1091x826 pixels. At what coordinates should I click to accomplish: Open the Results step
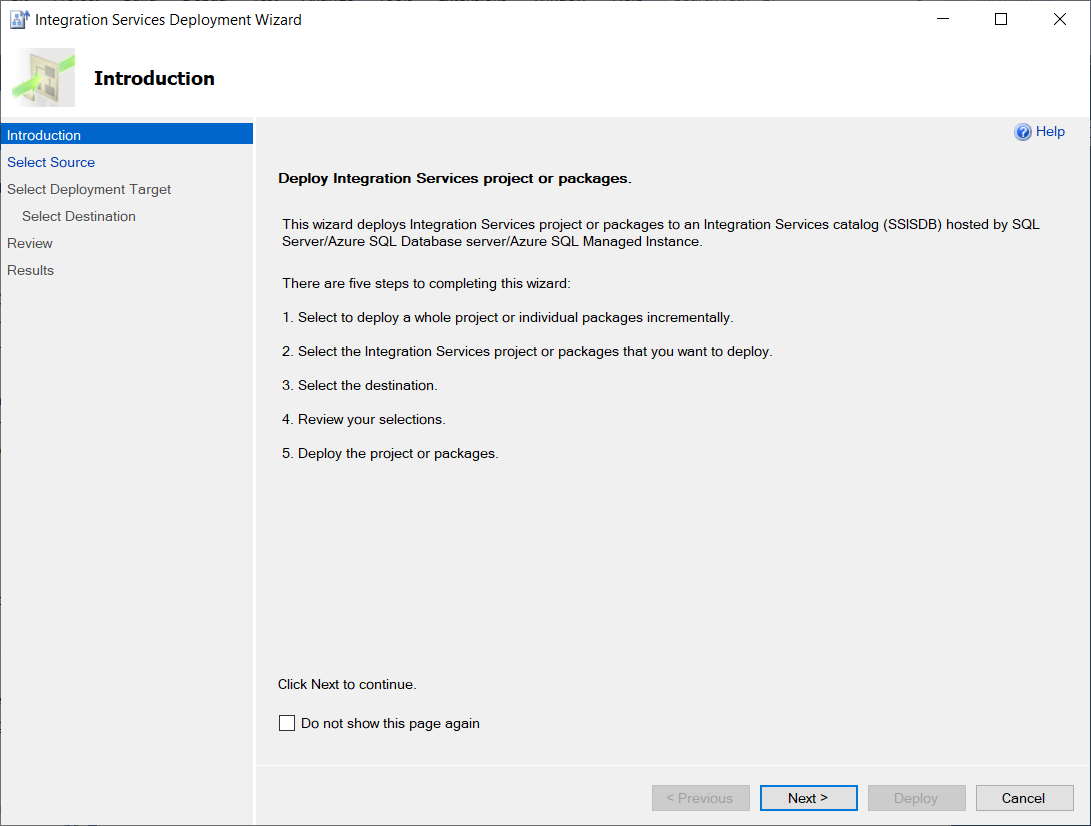click(31, 270)
